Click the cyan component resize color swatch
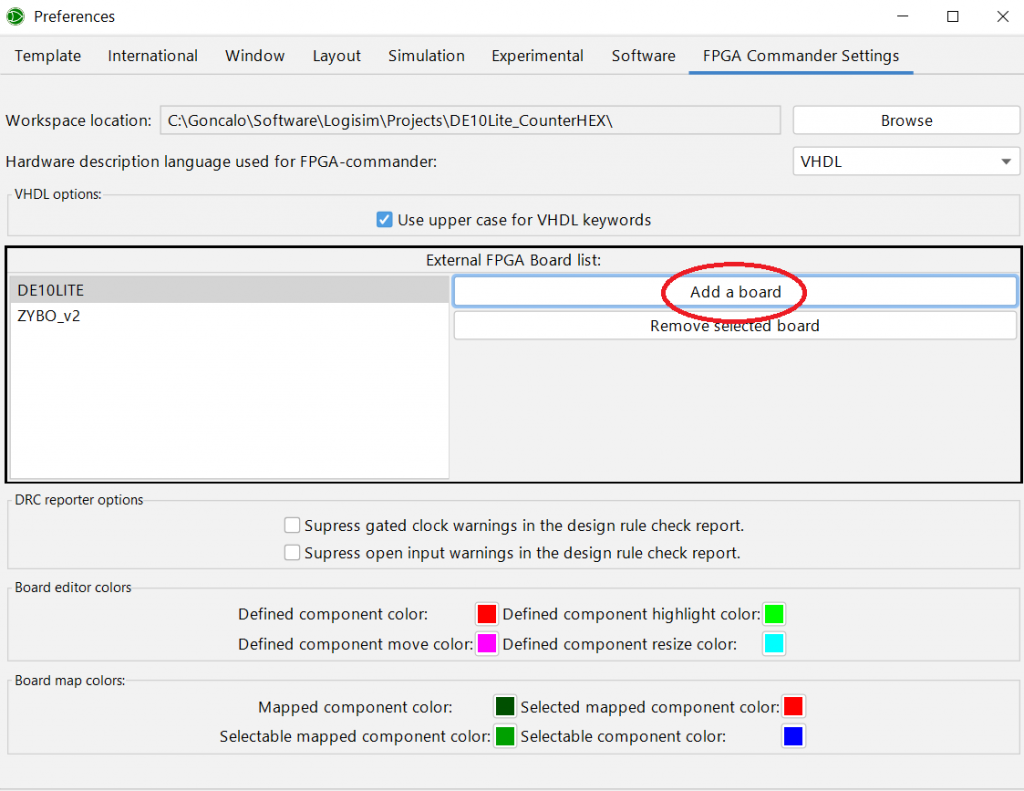This screenshot has height=791, width=1024. [x=774, y=644]
